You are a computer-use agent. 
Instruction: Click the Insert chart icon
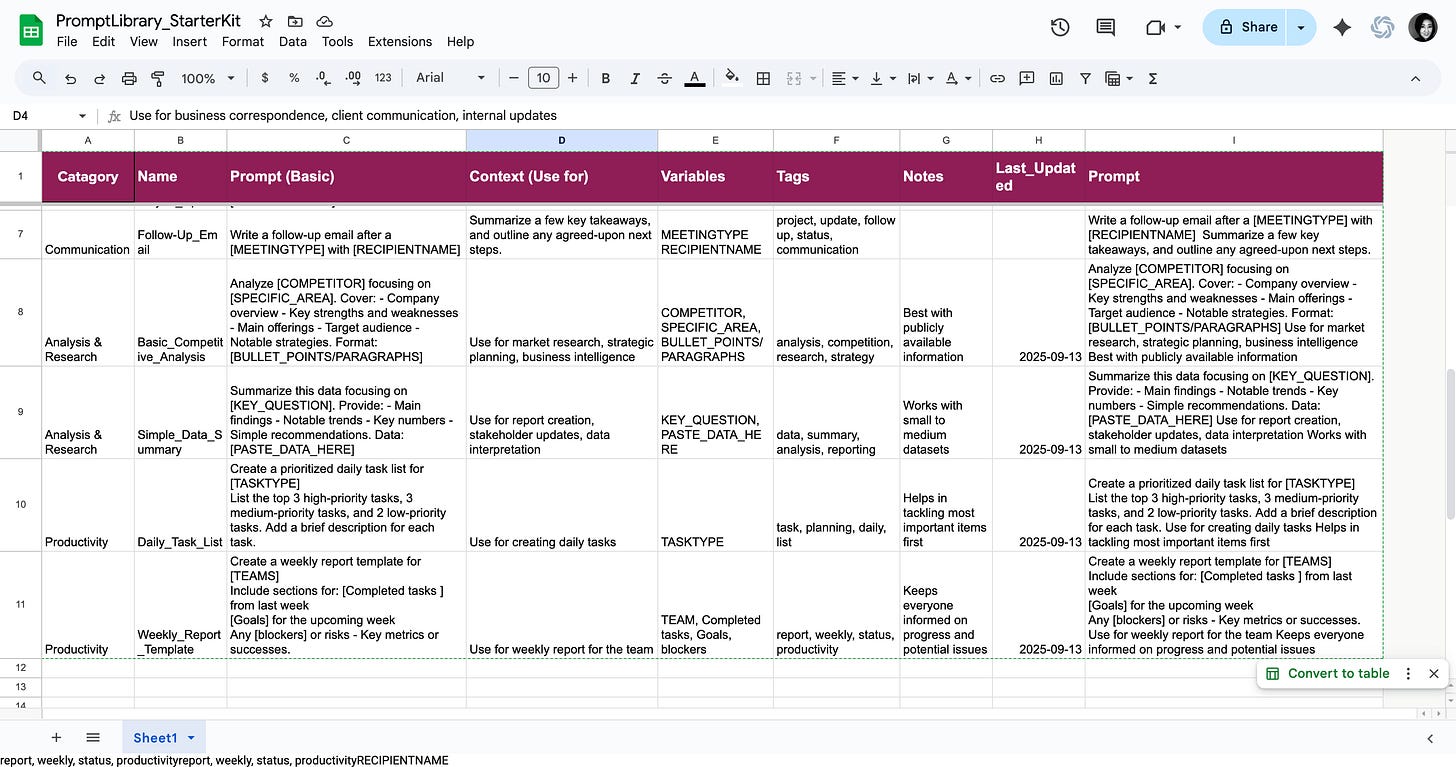click(x=1056, y=78)
